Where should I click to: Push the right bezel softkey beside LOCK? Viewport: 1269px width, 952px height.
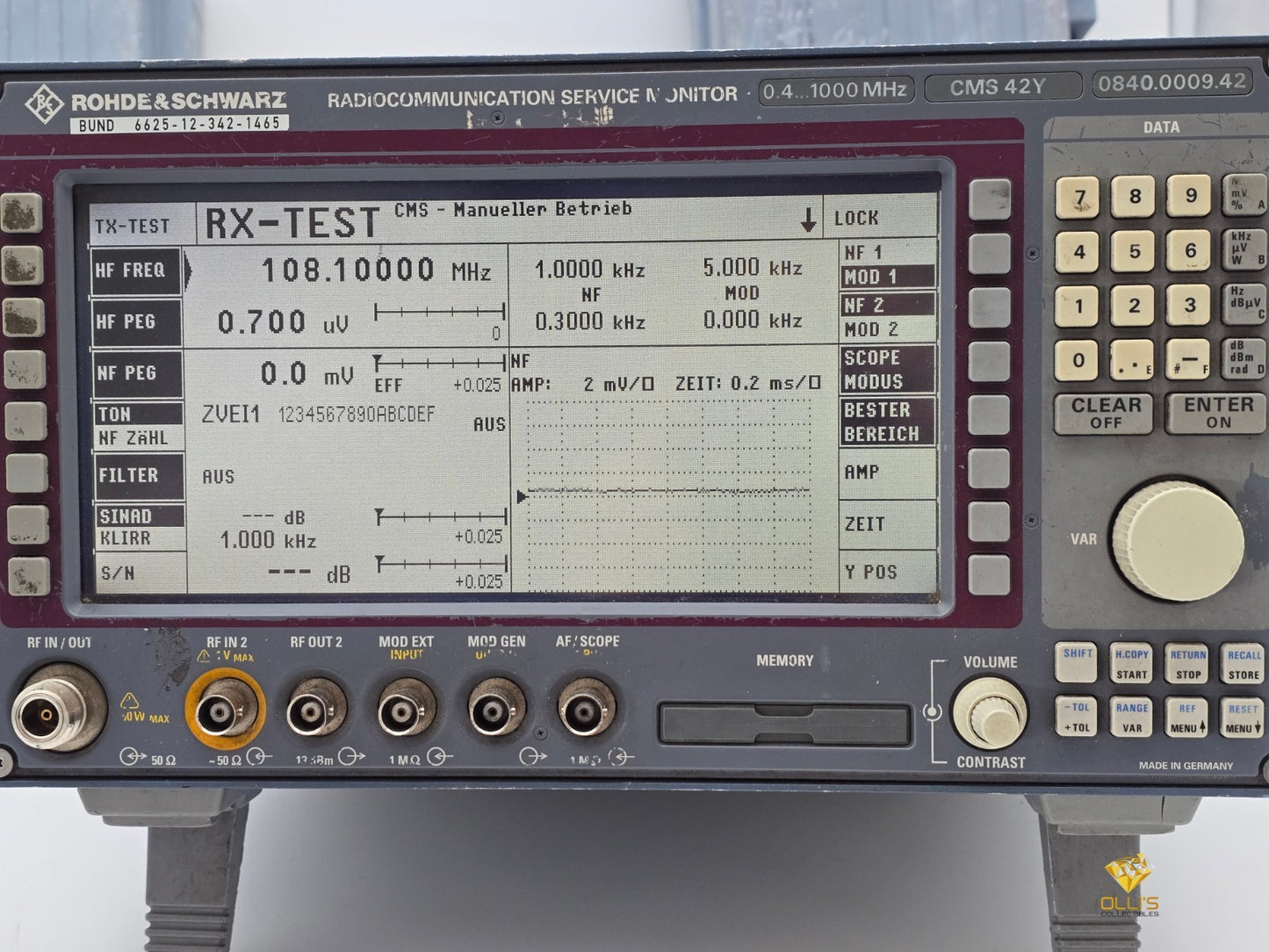tap(990, 199)
